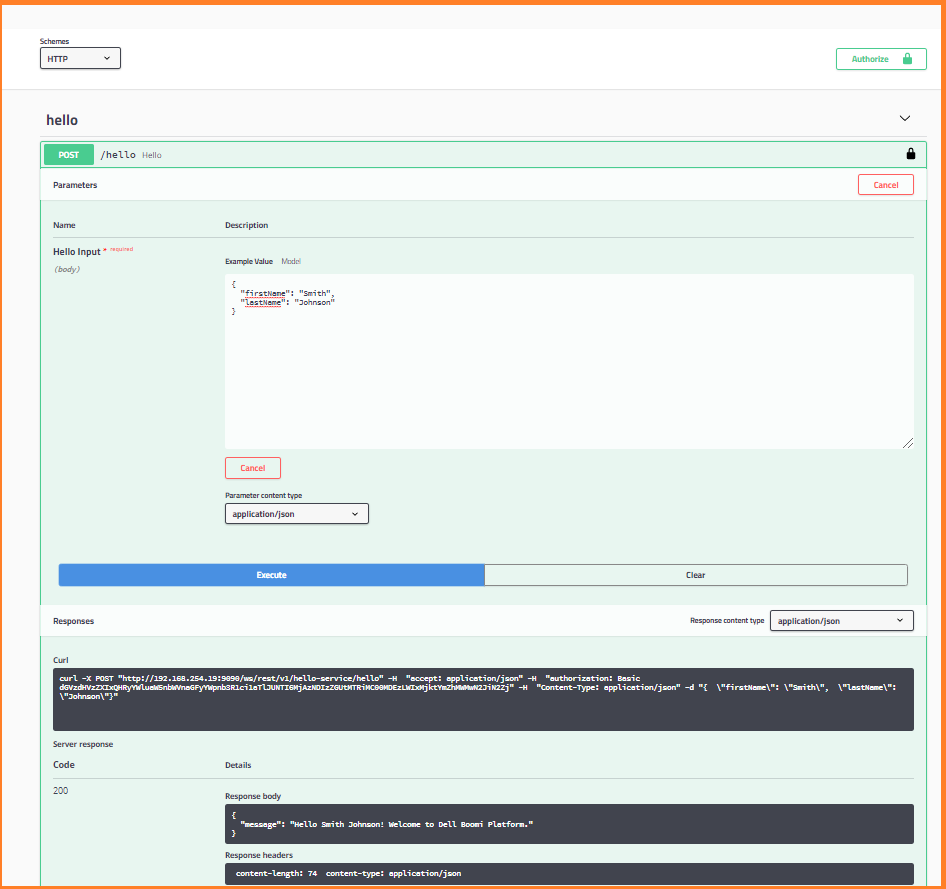This screenshot has height=889, width=946.
Task: Click Cancel below the request body editor
Action: 253,468
